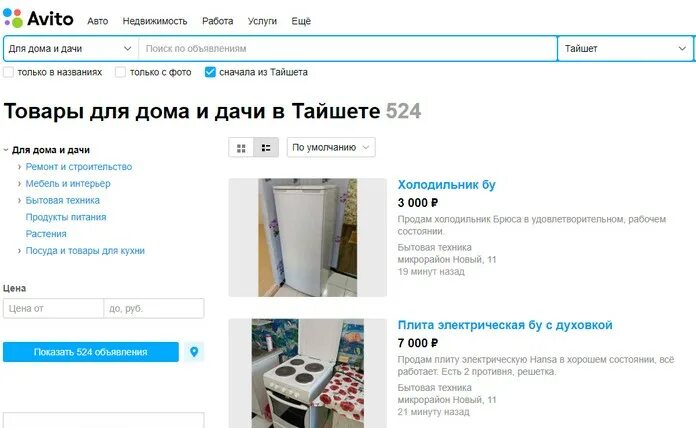Open Недвижимость in top menu
Screen dimensions: 696x428
155,21
